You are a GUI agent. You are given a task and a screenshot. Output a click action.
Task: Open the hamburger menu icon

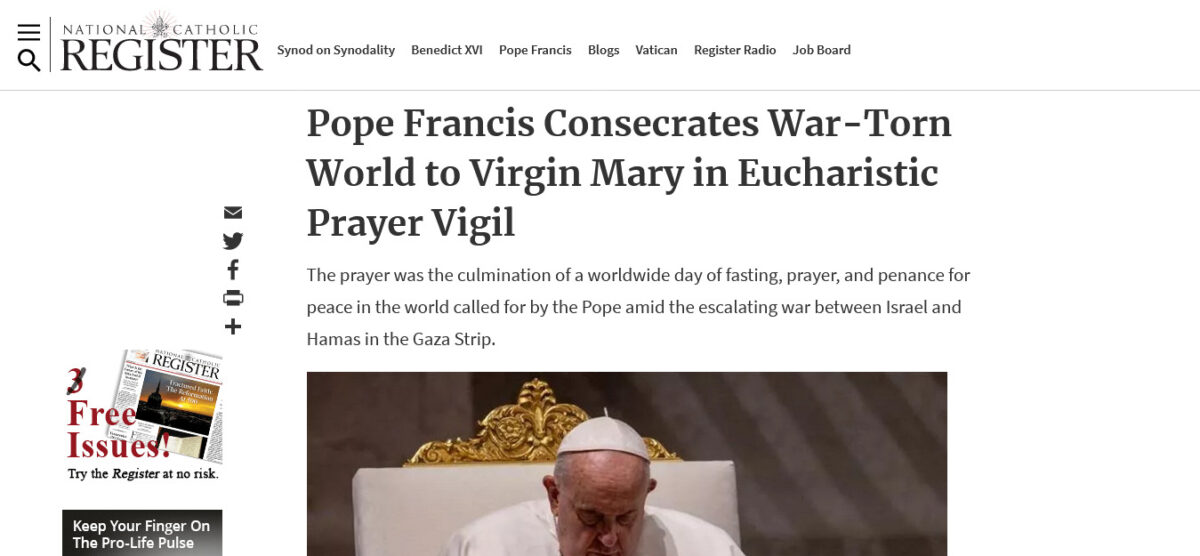[x=29, y=32]
